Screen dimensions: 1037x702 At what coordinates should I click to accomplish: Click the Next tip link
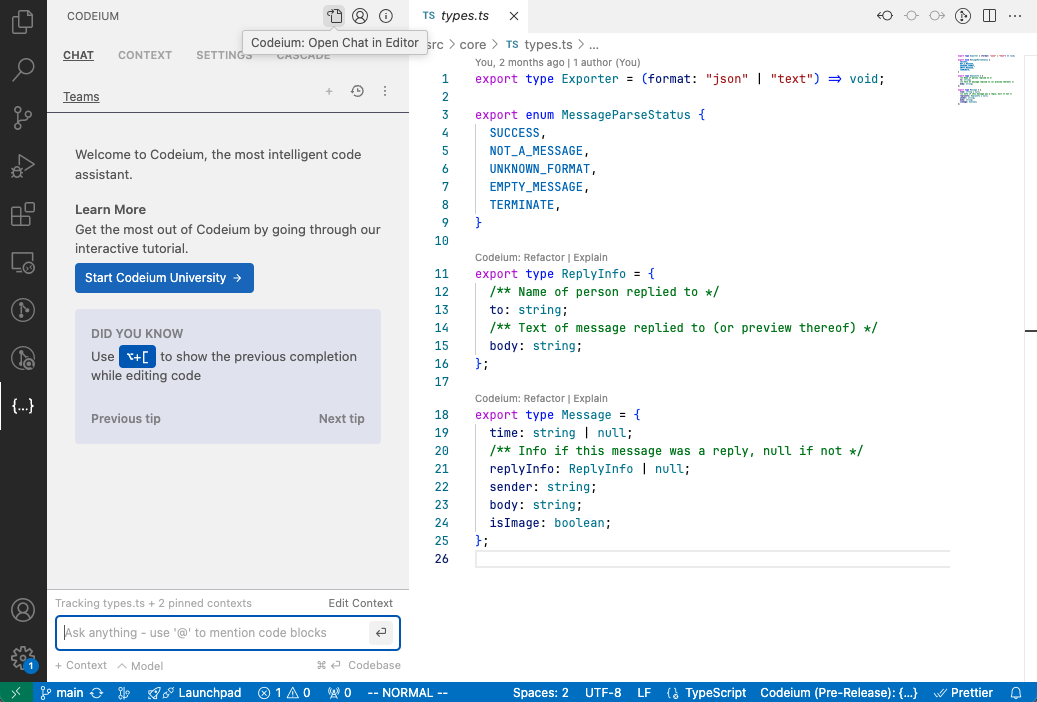coord(341,419)
